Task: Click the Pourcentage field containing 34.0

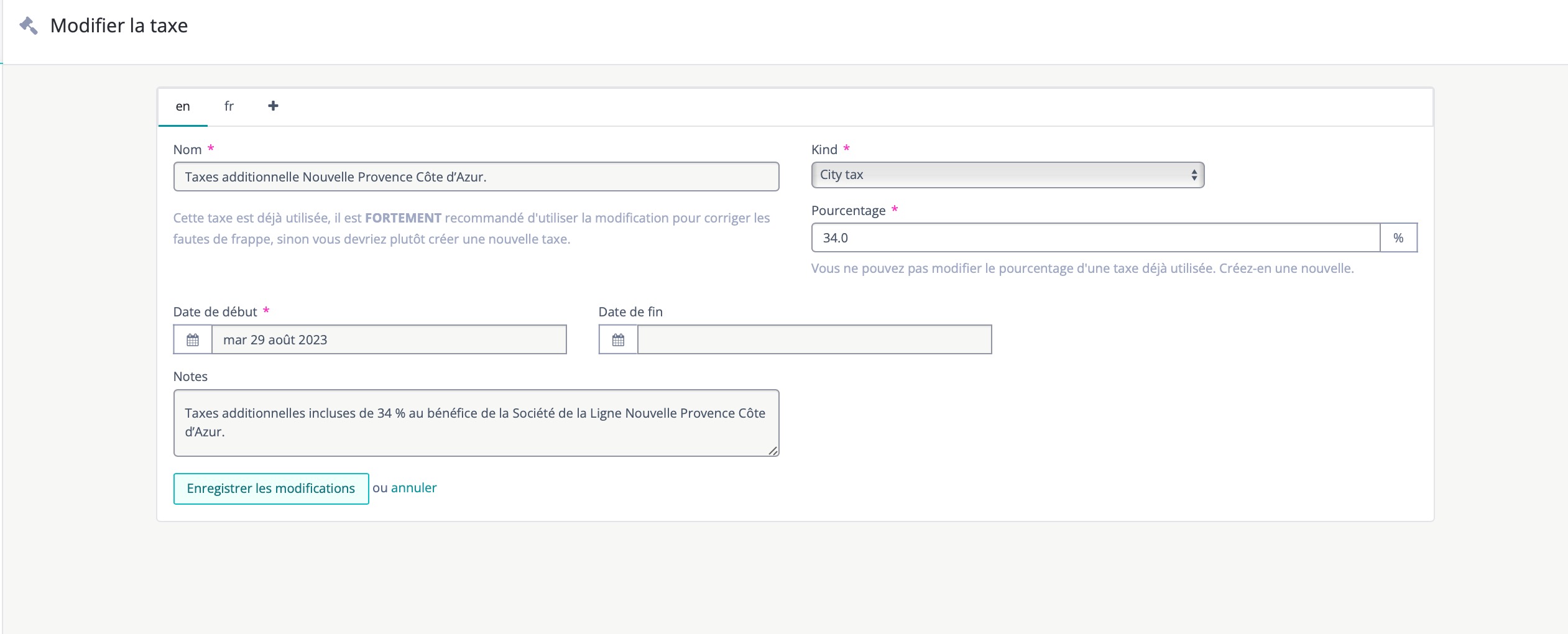Action: (x=1094, y=238)
